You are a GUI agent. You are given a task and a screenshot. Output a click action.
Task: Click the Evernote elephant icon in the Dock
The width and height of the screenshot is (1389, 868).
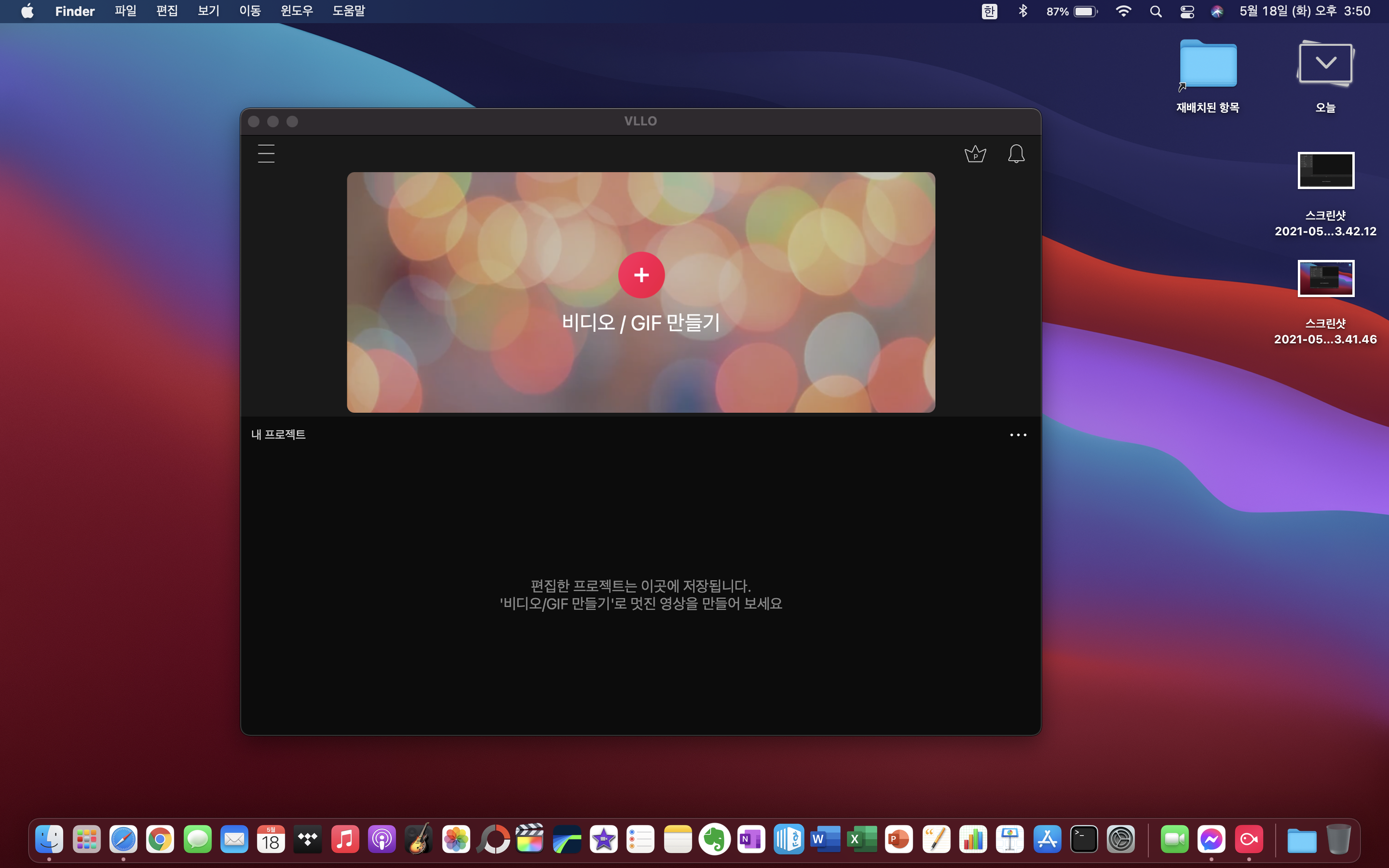coord(715,839)
